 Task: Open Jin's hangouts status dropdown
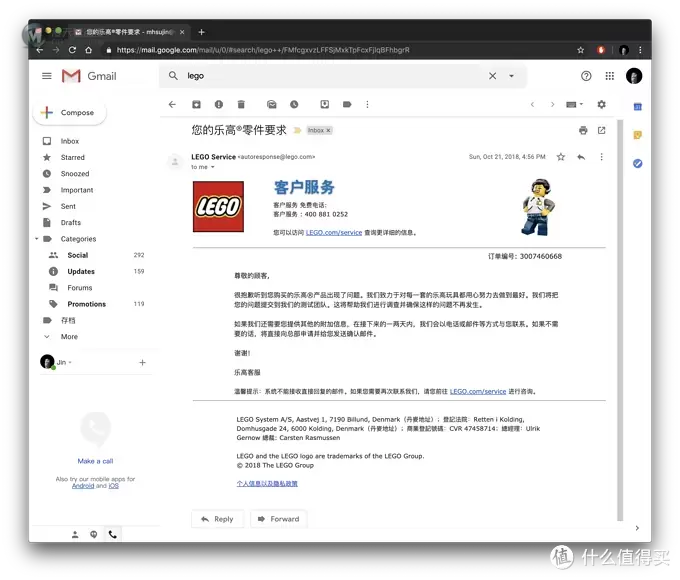(70, 362)
